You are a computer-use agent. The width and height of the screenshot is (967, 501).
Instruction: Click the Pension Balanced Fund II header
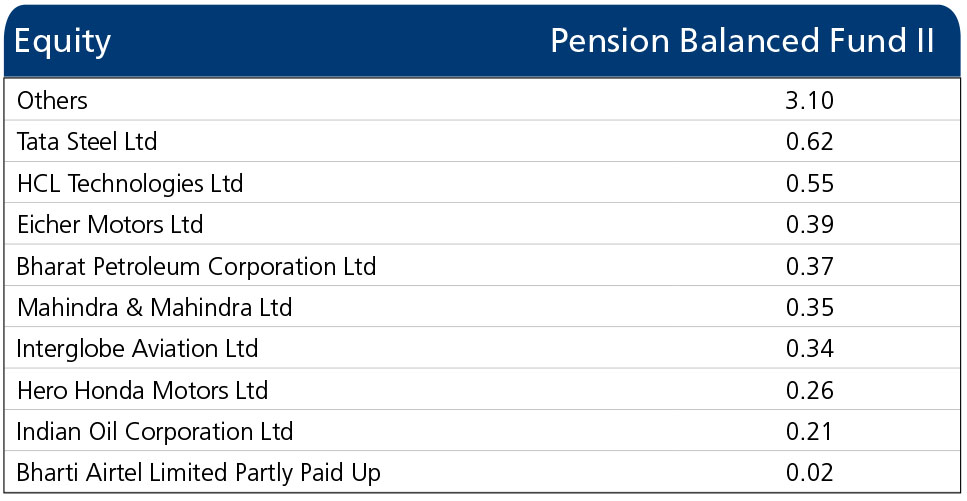(742, 41)
